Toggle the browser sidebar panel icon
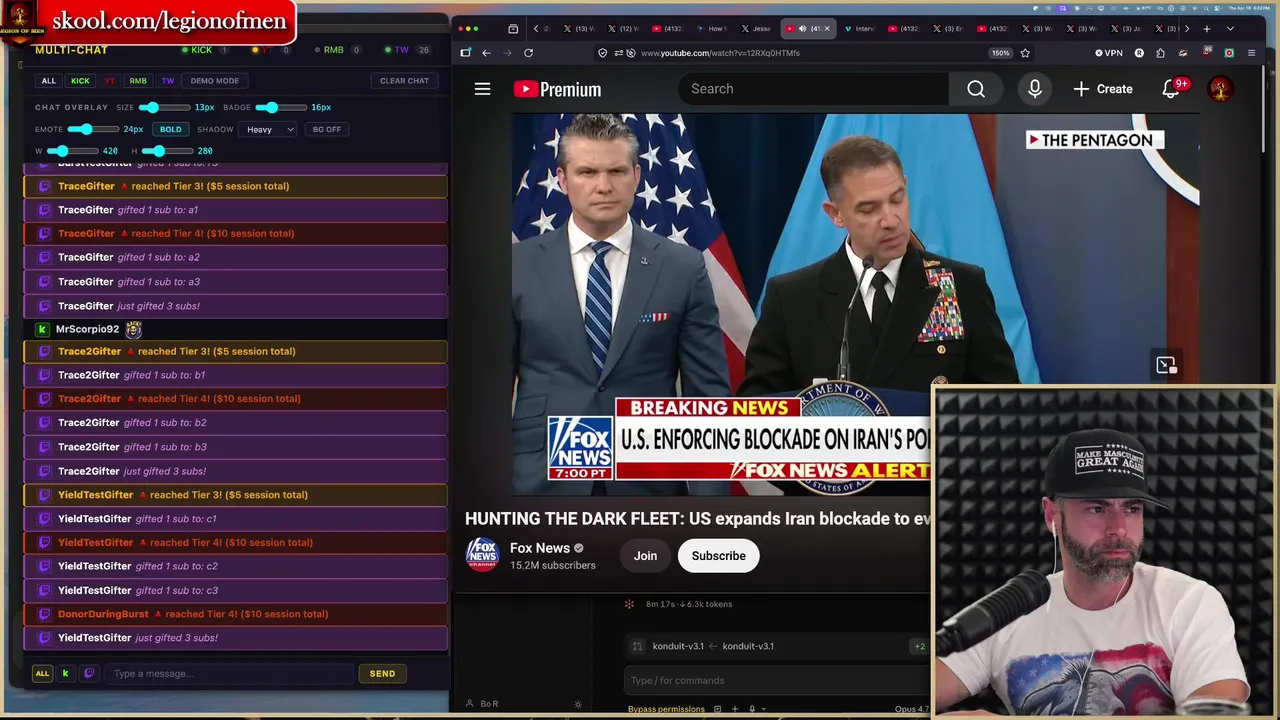Image resolution: width=1280 pixels, height=720 pixels. tap(466, 53)
